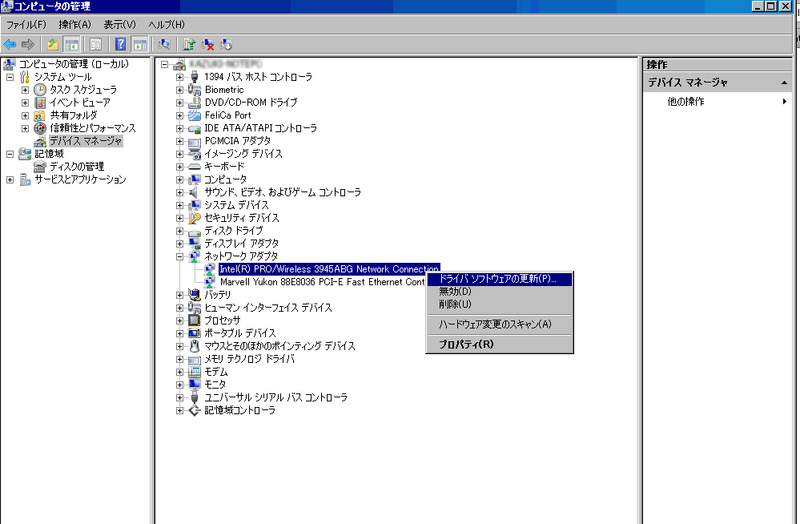Collapse the システム ツール node

10,77
